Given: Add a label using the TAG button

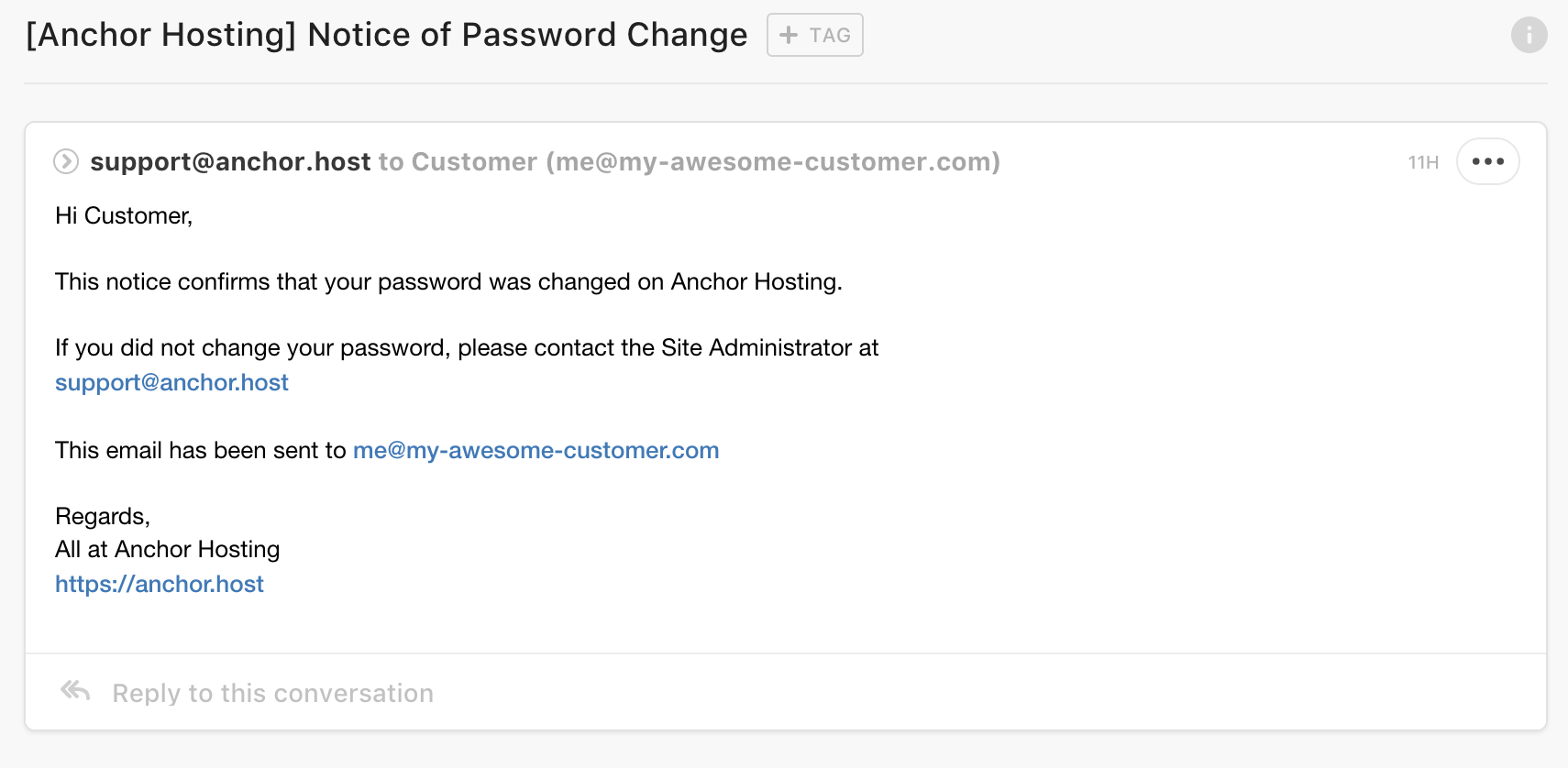Looking at the screenshot, I should pyautogui.click(x=815, y=35).
